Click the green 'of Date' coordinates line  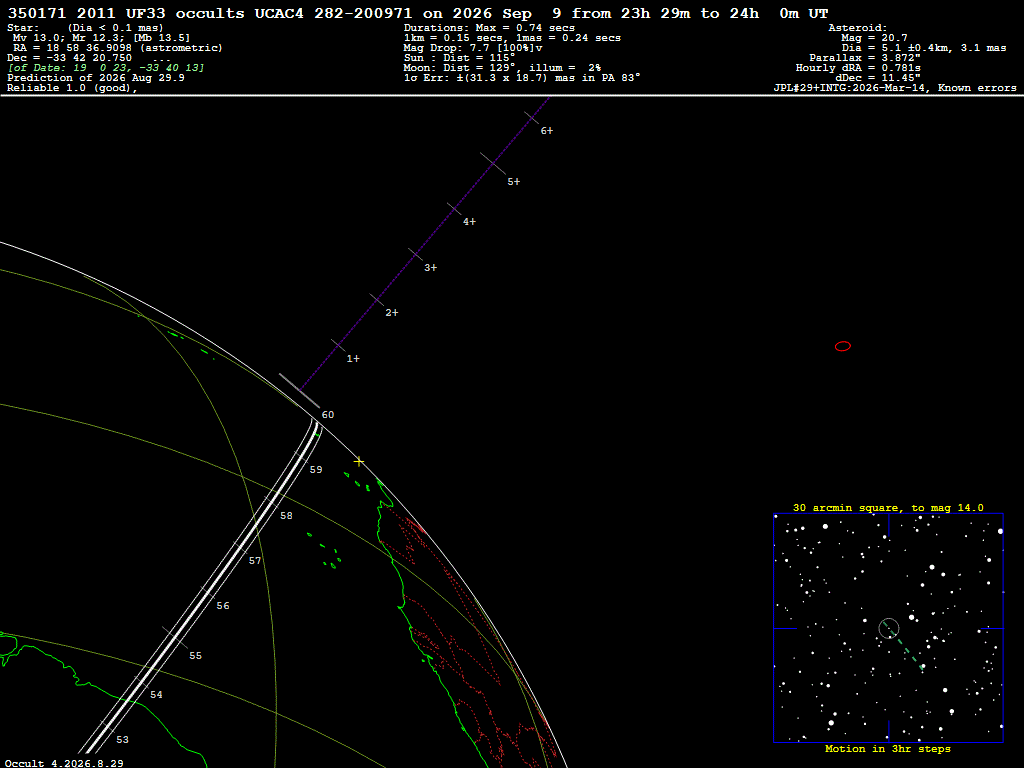[106, 68]
